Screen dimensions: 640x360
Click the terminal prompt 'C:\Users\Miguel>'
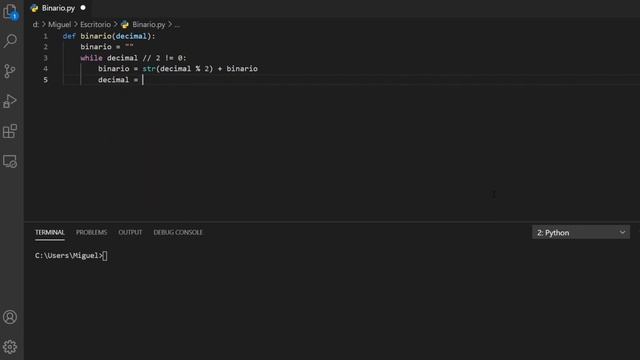(x=69, y=256)
